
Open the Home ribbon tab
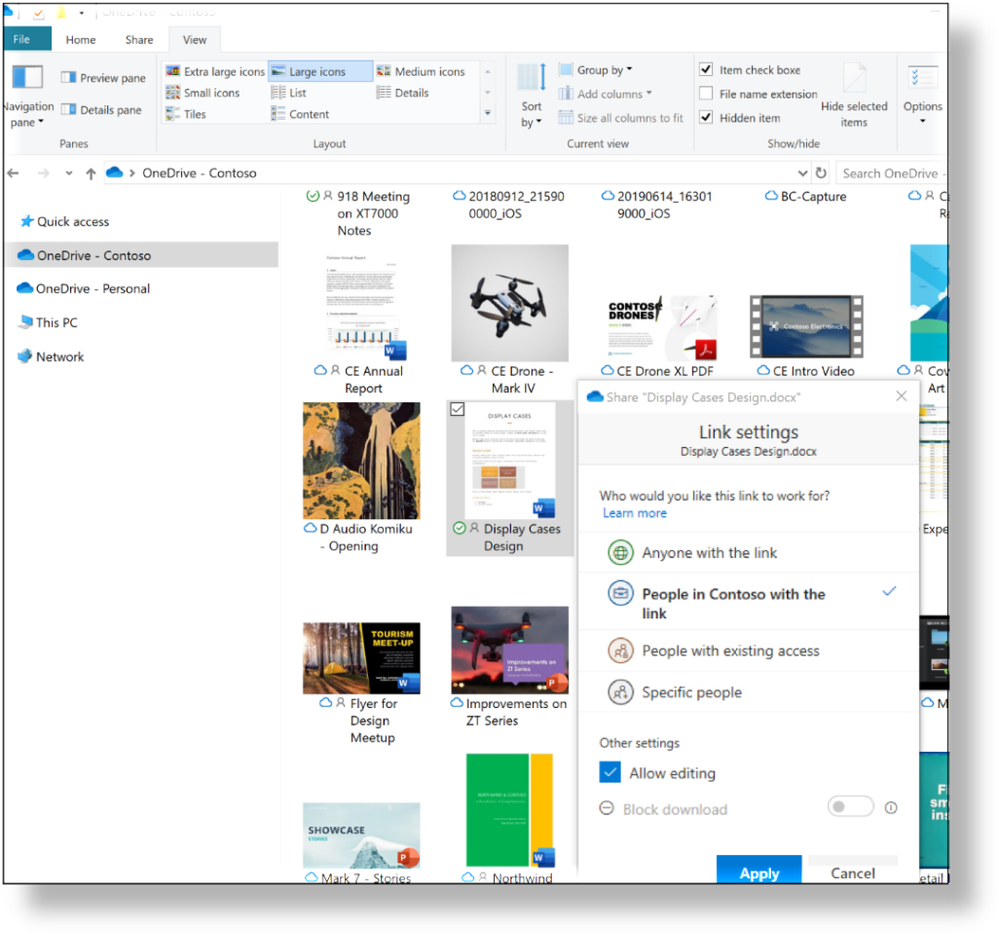click(80, 40)
